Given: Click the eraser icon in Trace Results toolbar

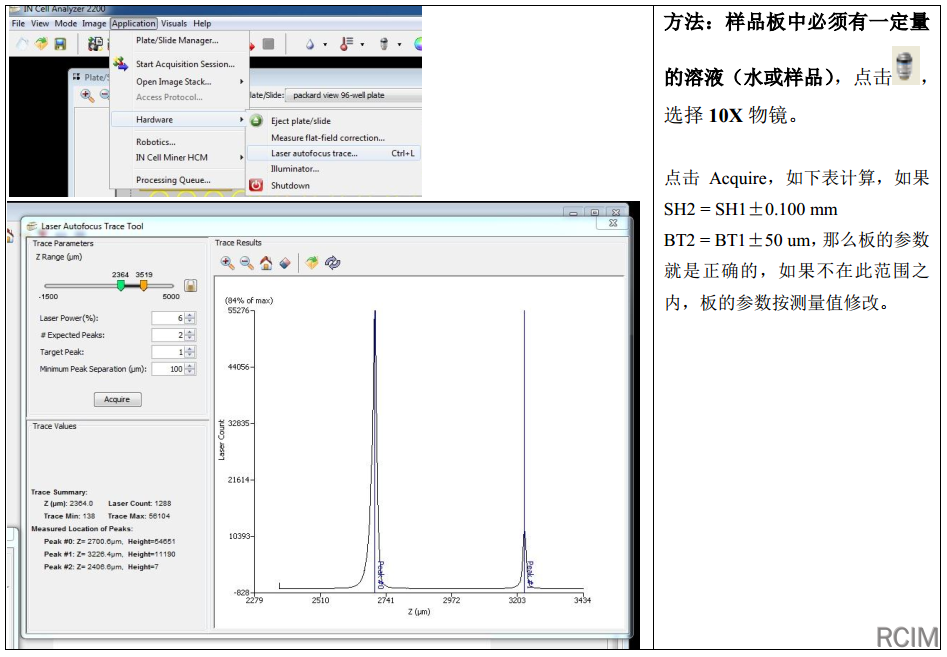Looking at the screenshot, I should point(285,263).
